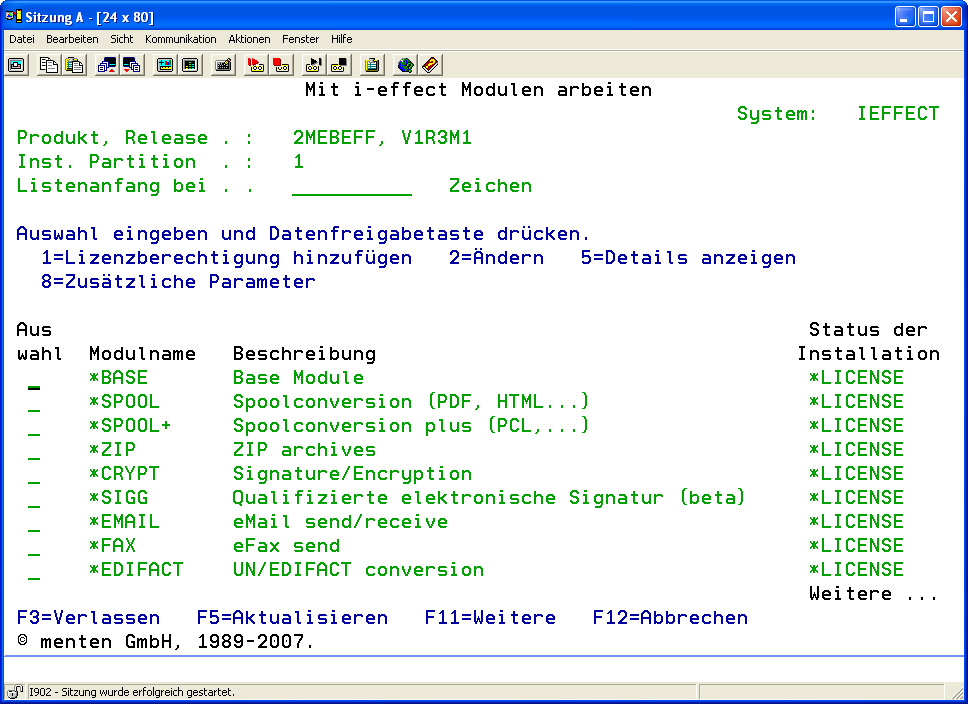The image size is (968, 704).
Task: Open the Kommunikation menu
Action: (x=180, y=39)
